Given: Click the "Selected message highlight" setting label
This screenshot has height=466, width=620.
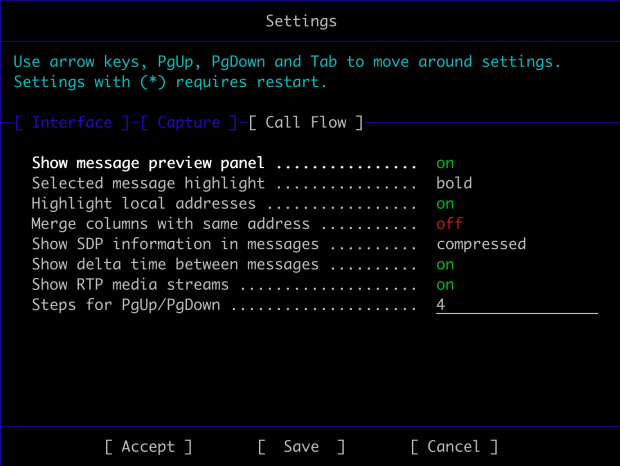Looking at the screenshot, I should [148, 184].
